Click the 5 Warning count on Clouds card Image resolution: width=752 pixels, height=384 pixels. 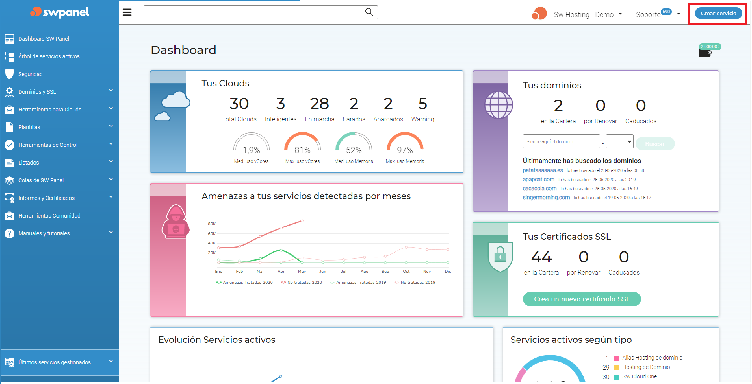coord(423,104)
